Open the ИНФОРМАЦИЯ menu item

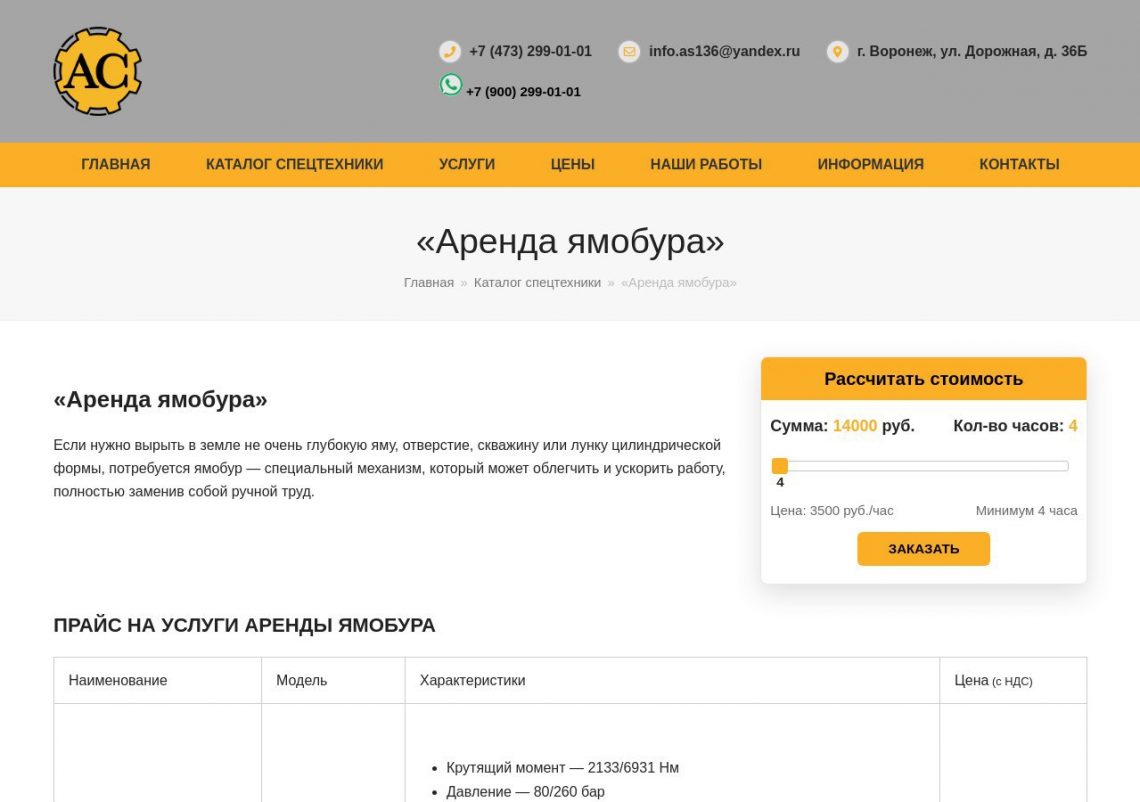pyautogui.click(x=870, y=164)
